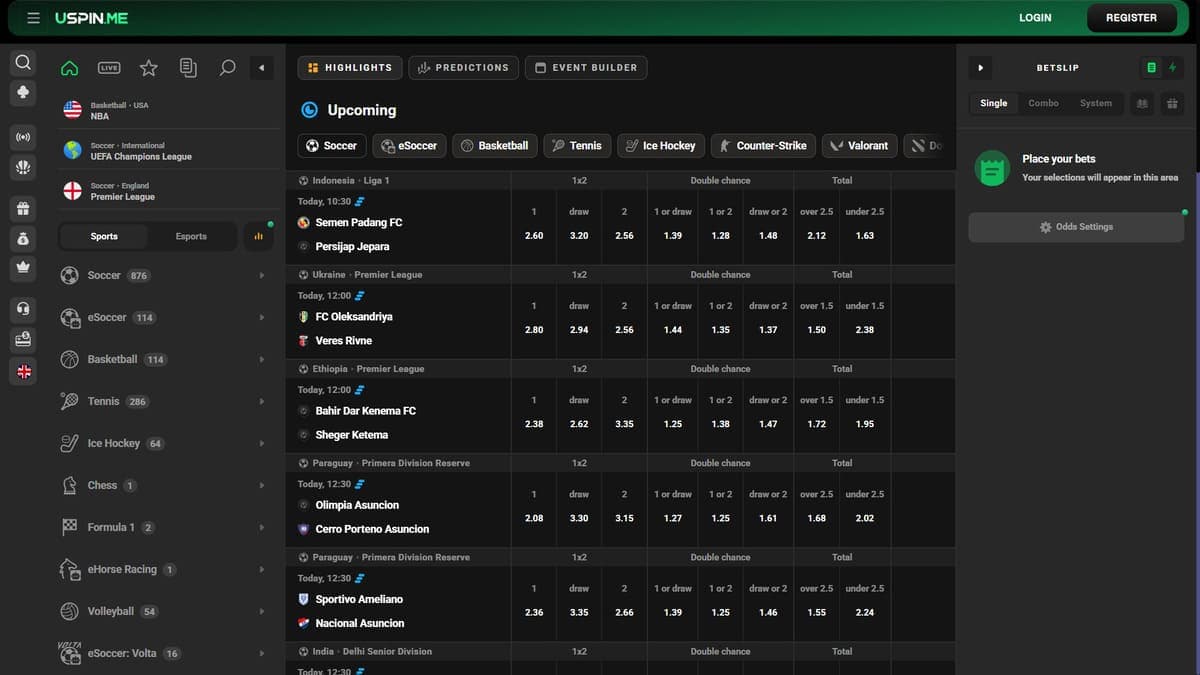Open the casino clubs icon in the left rail
The image size is (1200, 675).
(x=24, y=92)
